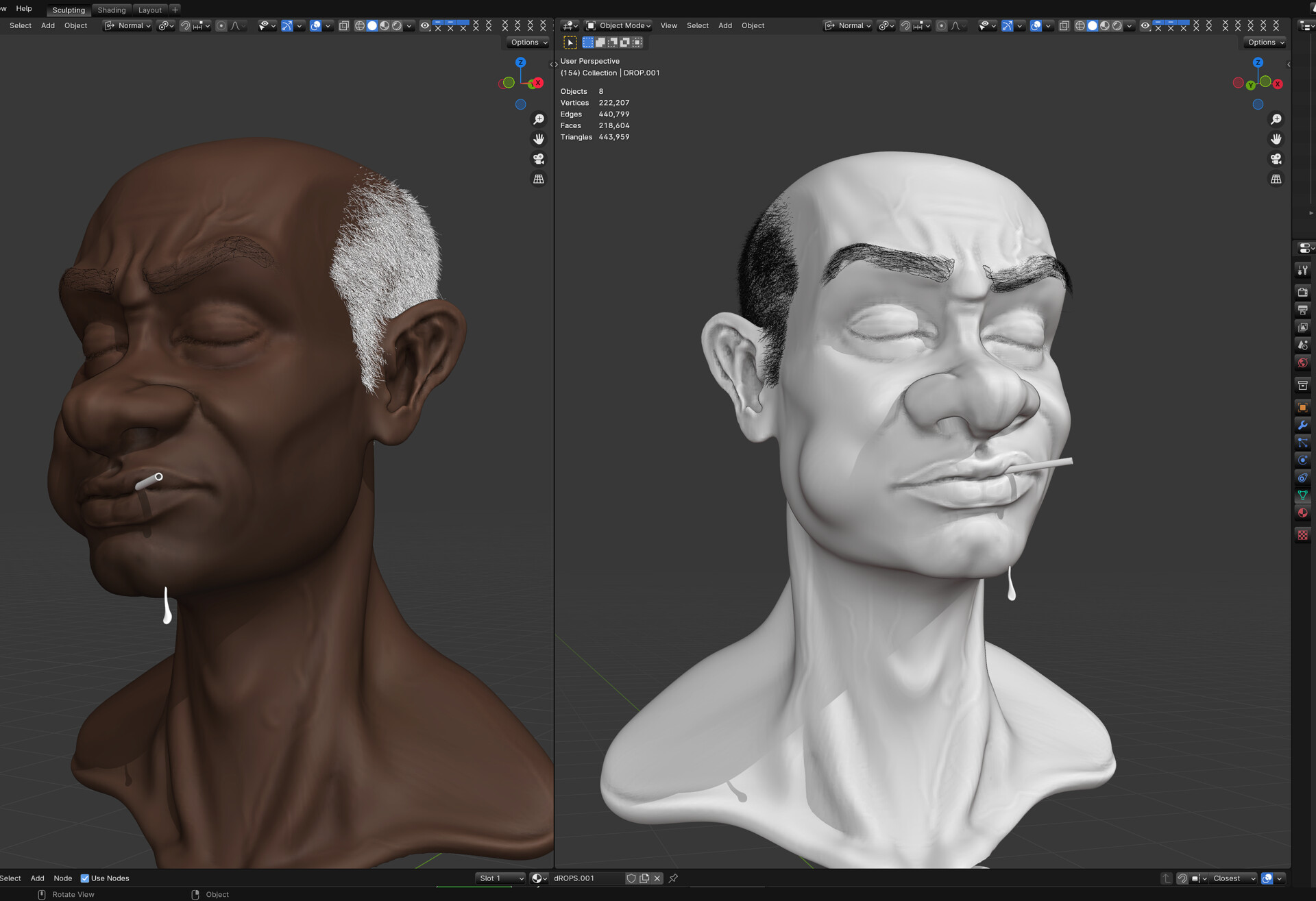Open the Texture Properties checkered icon
Viewport: 1316px width, 901px height.
click(x=1302, y=535)
